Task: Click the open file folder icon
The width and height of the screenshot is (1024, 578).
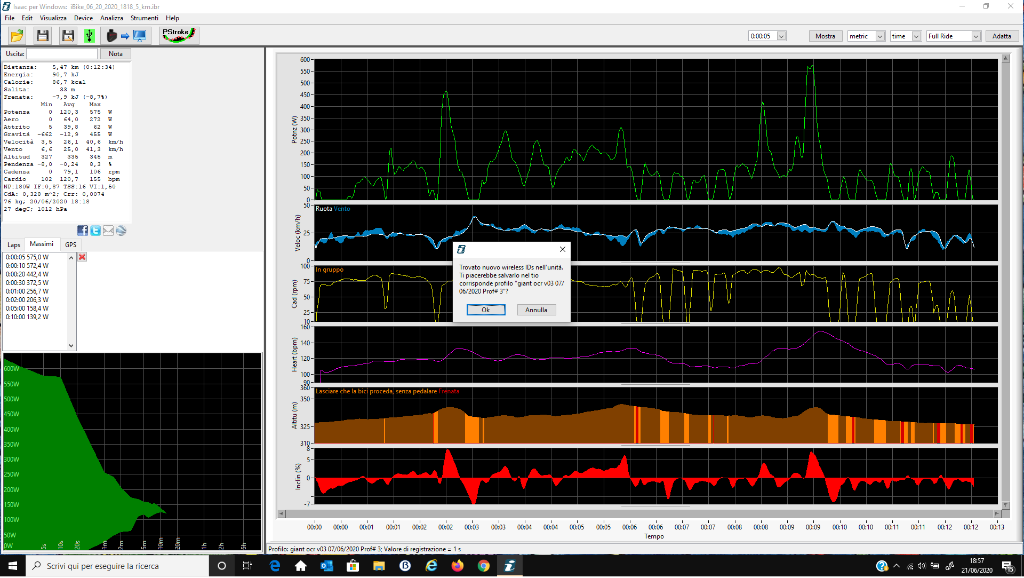Action: click(x=17, y=35)
